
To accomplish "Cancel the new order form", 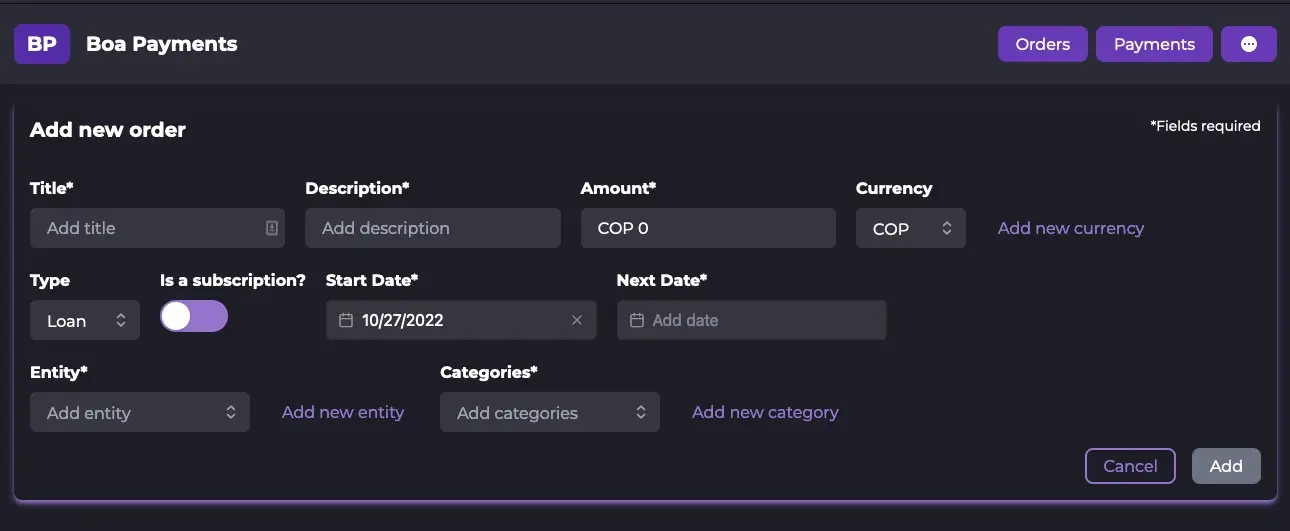I will [x=1130, y=466].
